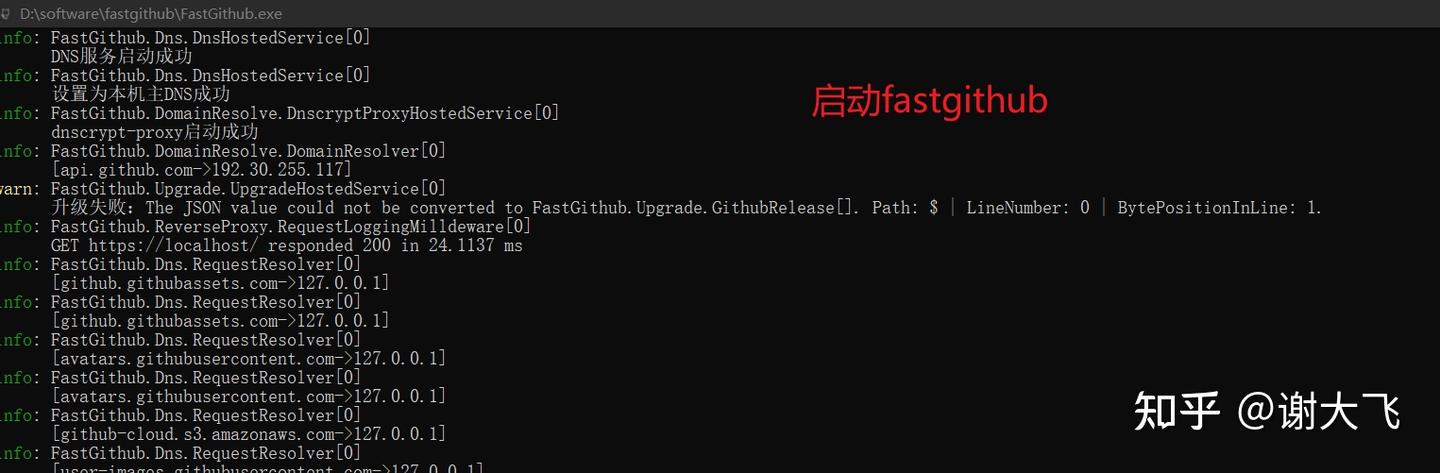Select the 'DNS服务启动成功' log line
The height and width of the screenshot is (473, 1440).
[121, 56]
